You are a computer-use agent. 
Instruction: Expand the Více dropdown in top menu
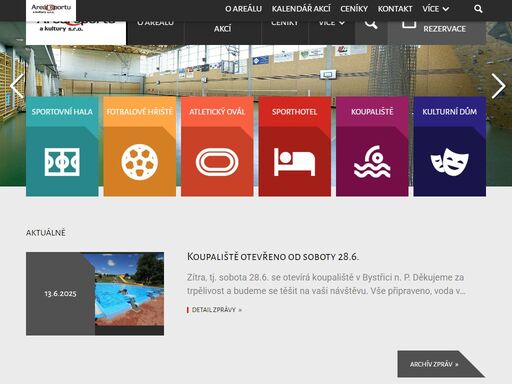click(435, 9)
